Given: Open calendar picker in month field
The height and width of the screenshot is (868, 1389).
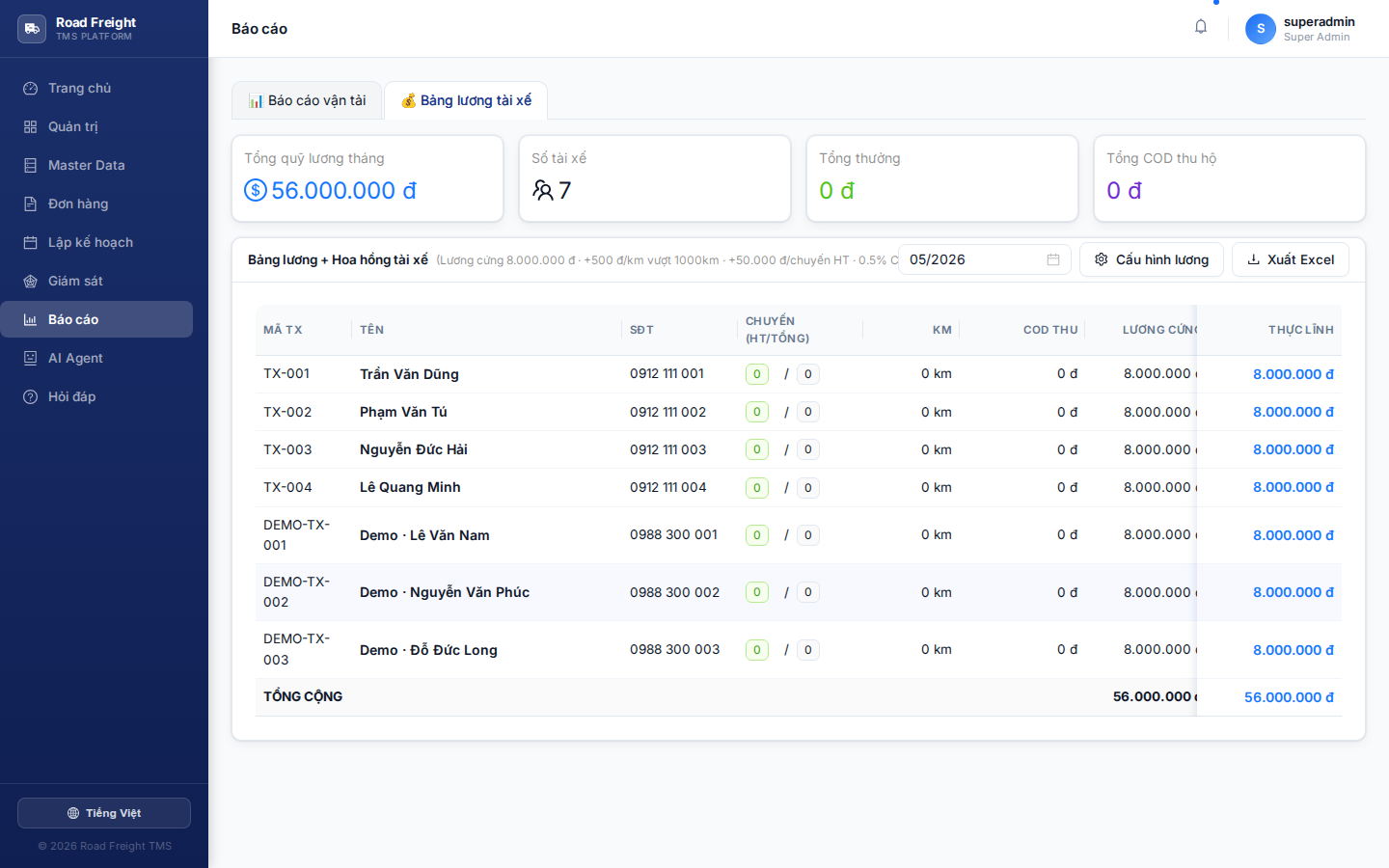Looking at the screenshot, I should pos(1053,259).
